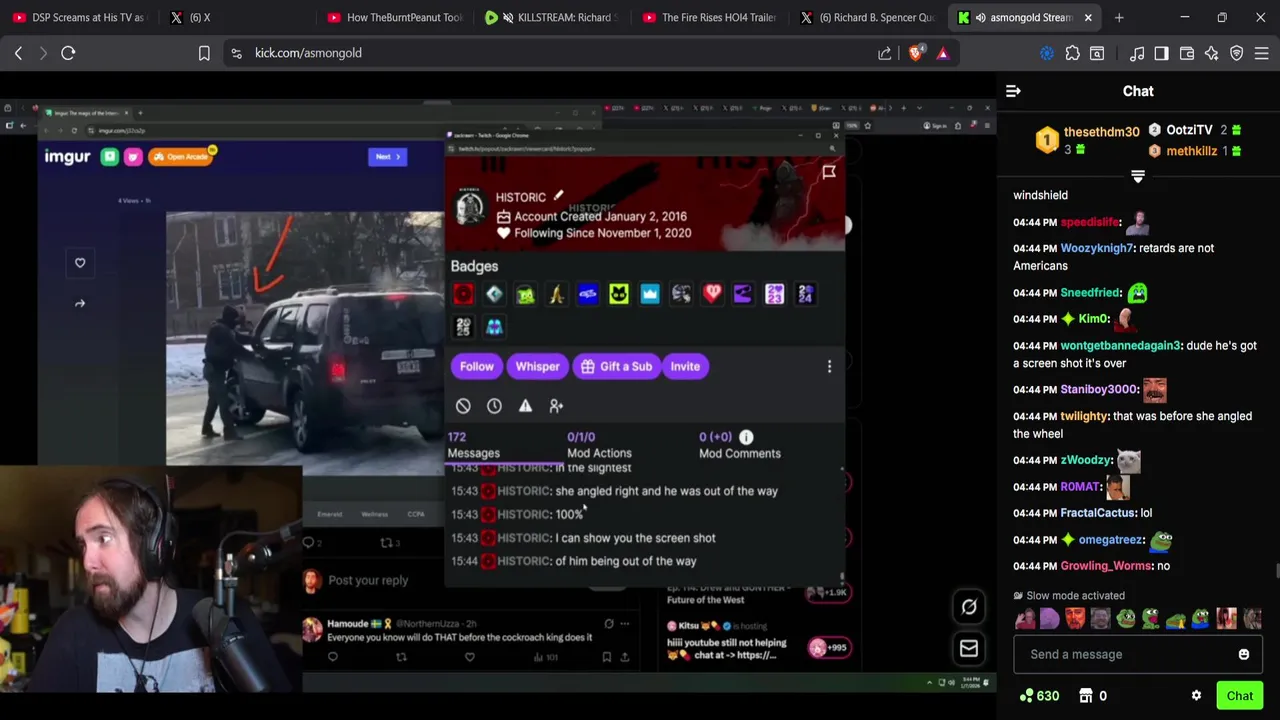The height and width of the screenshot is (720, 1280).
Task: Open the Leo AI sparkle icon
Action: click(x=1211, y=53)
